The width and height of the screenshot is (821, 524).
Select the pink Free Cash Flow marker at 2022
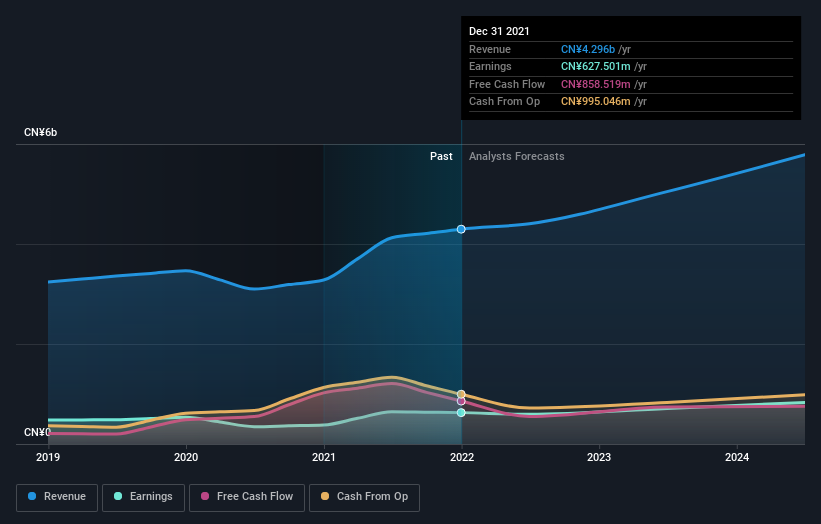click(x=461, y=402)
